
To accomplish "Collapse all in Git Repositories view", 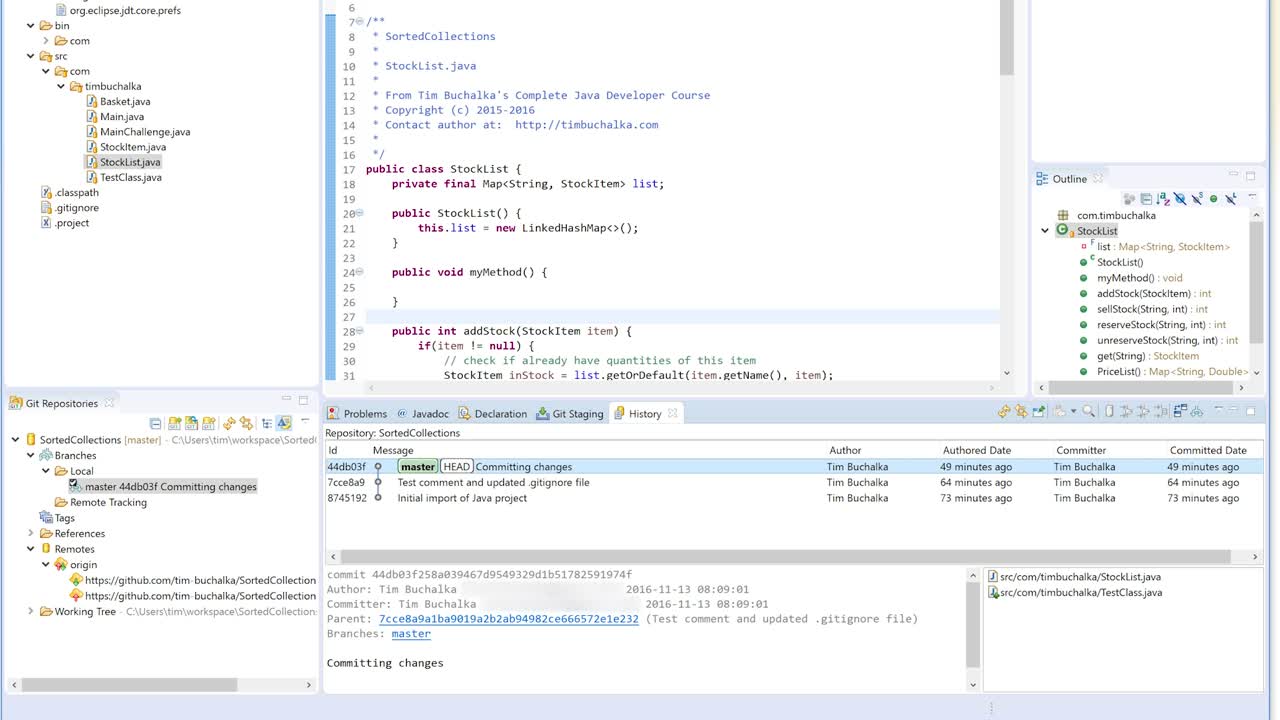I will [155, 424].
